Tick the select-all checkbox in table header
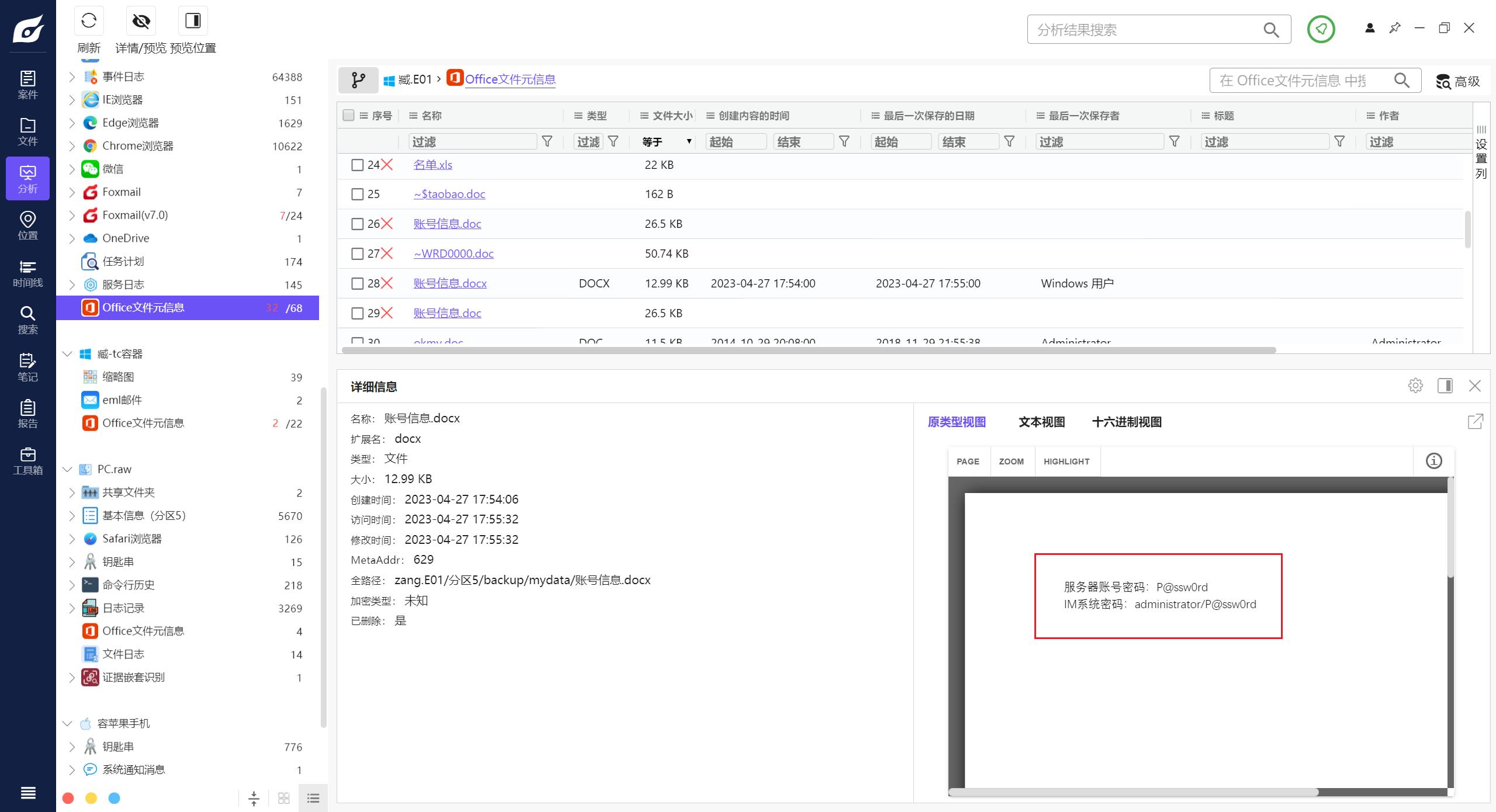This screenshot has width=1496, height=812. pos(349,115)
